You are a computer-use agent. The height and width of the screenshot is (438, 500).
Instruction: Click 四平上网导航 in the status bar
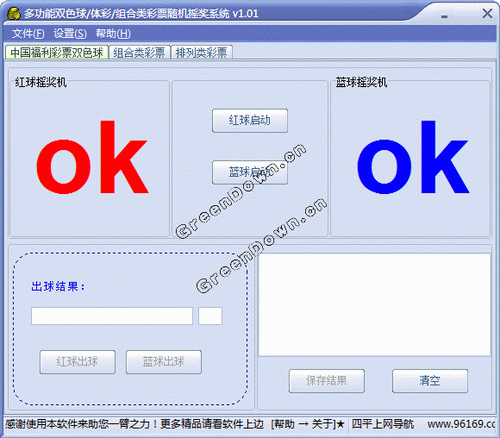[383, 424]
